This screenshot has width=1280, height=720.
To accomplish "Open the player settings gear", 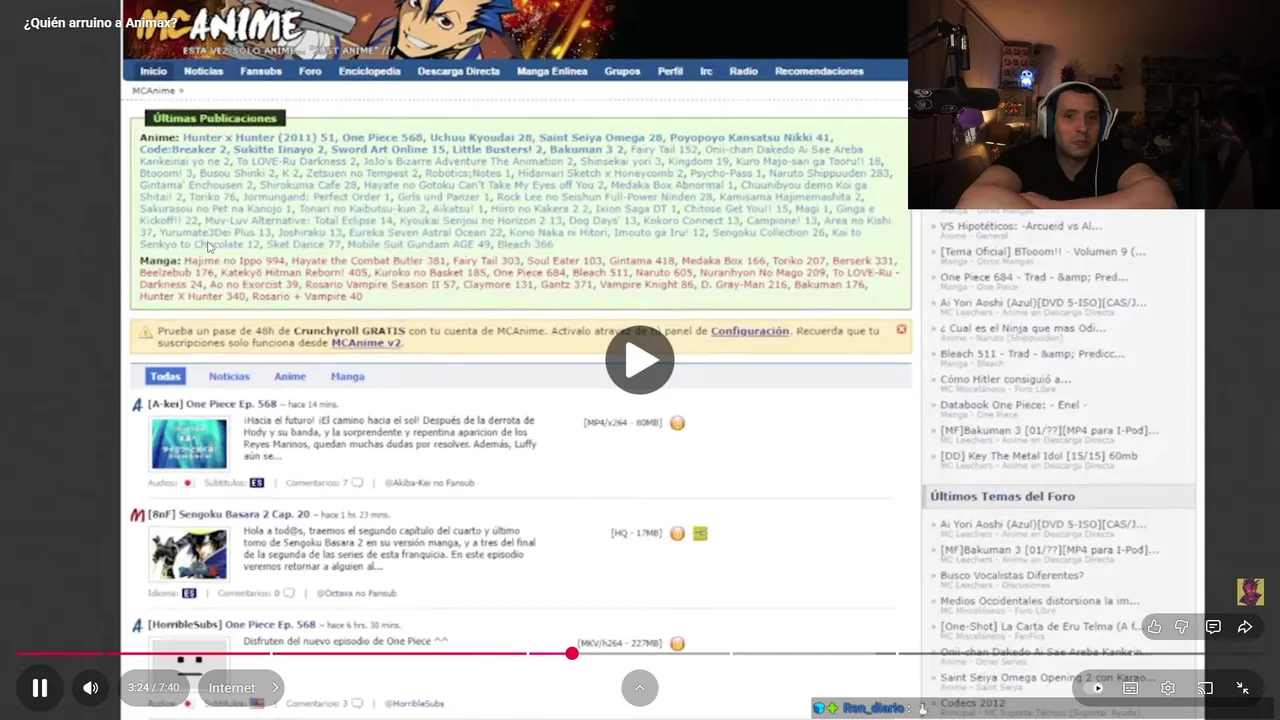I will tap(1168, 688).
